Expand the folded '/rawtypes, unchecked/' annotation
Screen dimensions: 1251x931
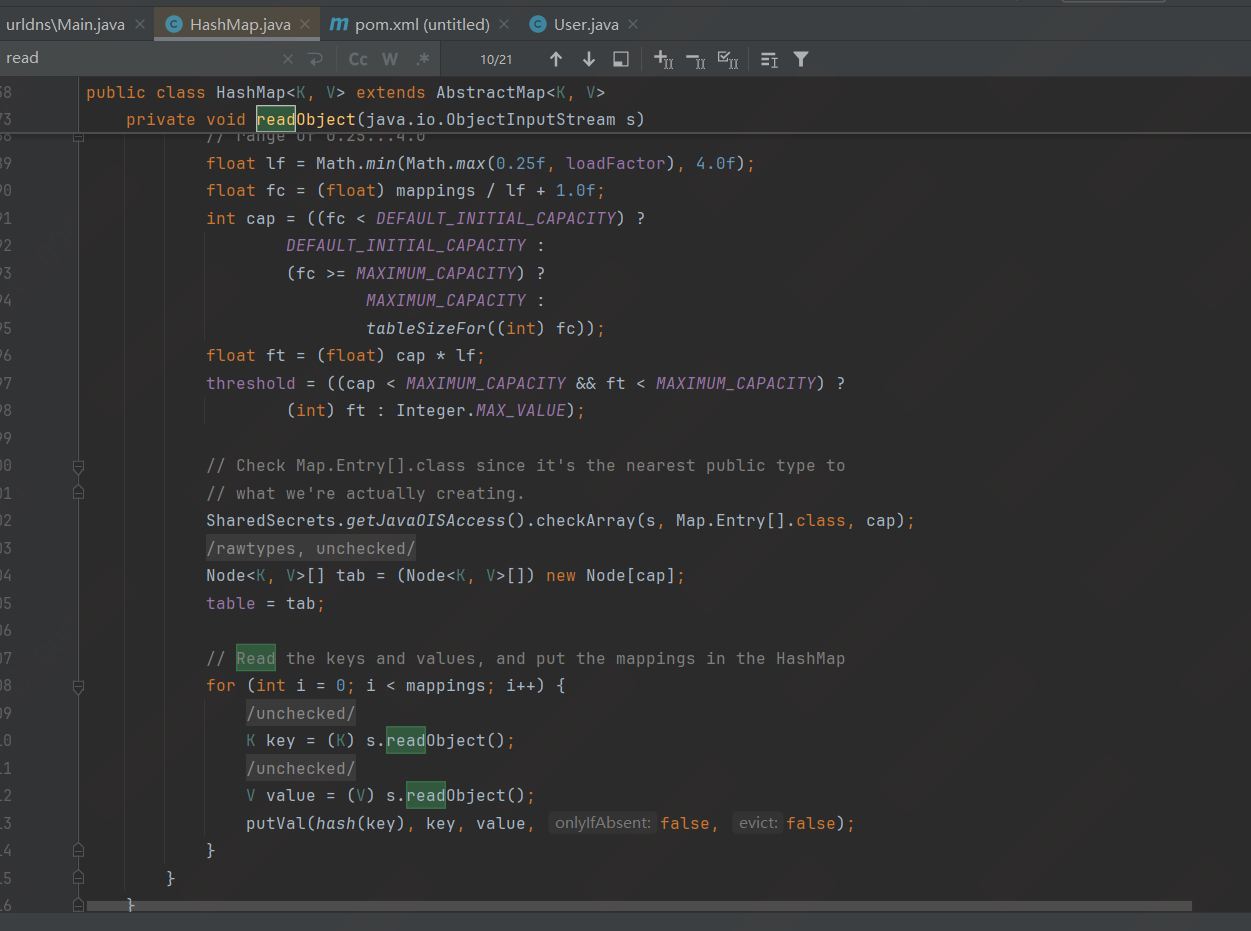coord(310,548)
